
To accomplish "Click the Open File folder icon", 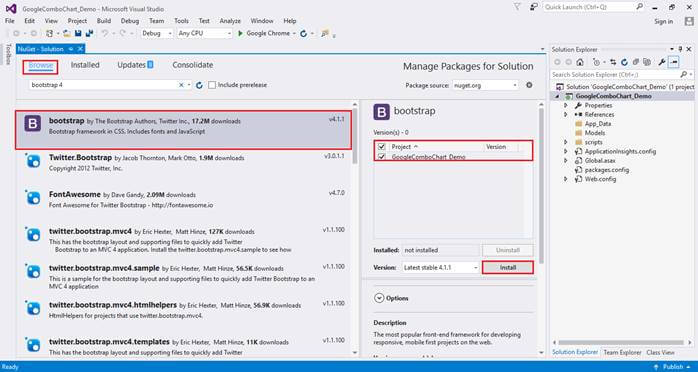I will pos(67,33).
